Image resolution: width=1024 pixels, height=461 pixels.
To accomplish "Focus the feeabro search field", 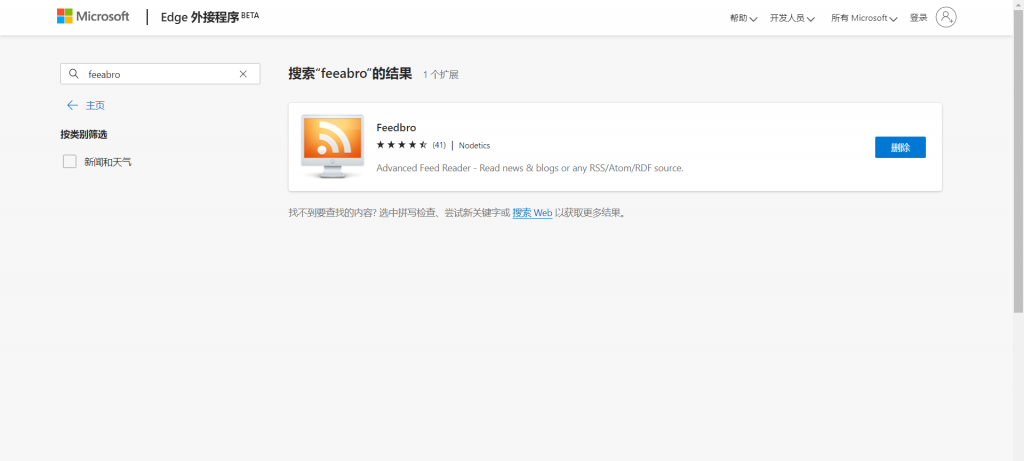I will (x=160, y=74).
